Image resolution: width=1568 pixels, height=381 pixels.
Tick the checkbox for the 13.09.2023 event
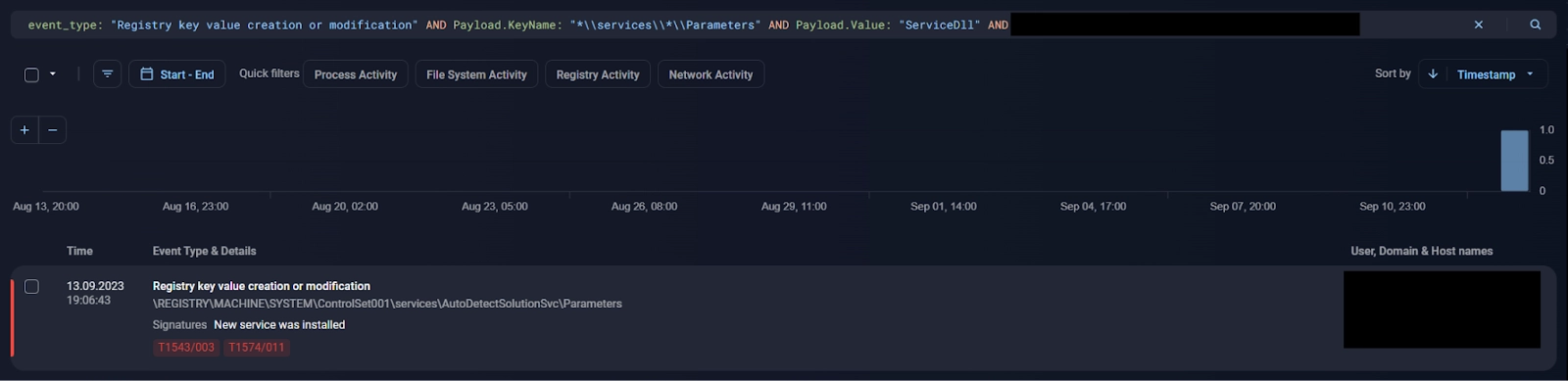tap(31, 287)
